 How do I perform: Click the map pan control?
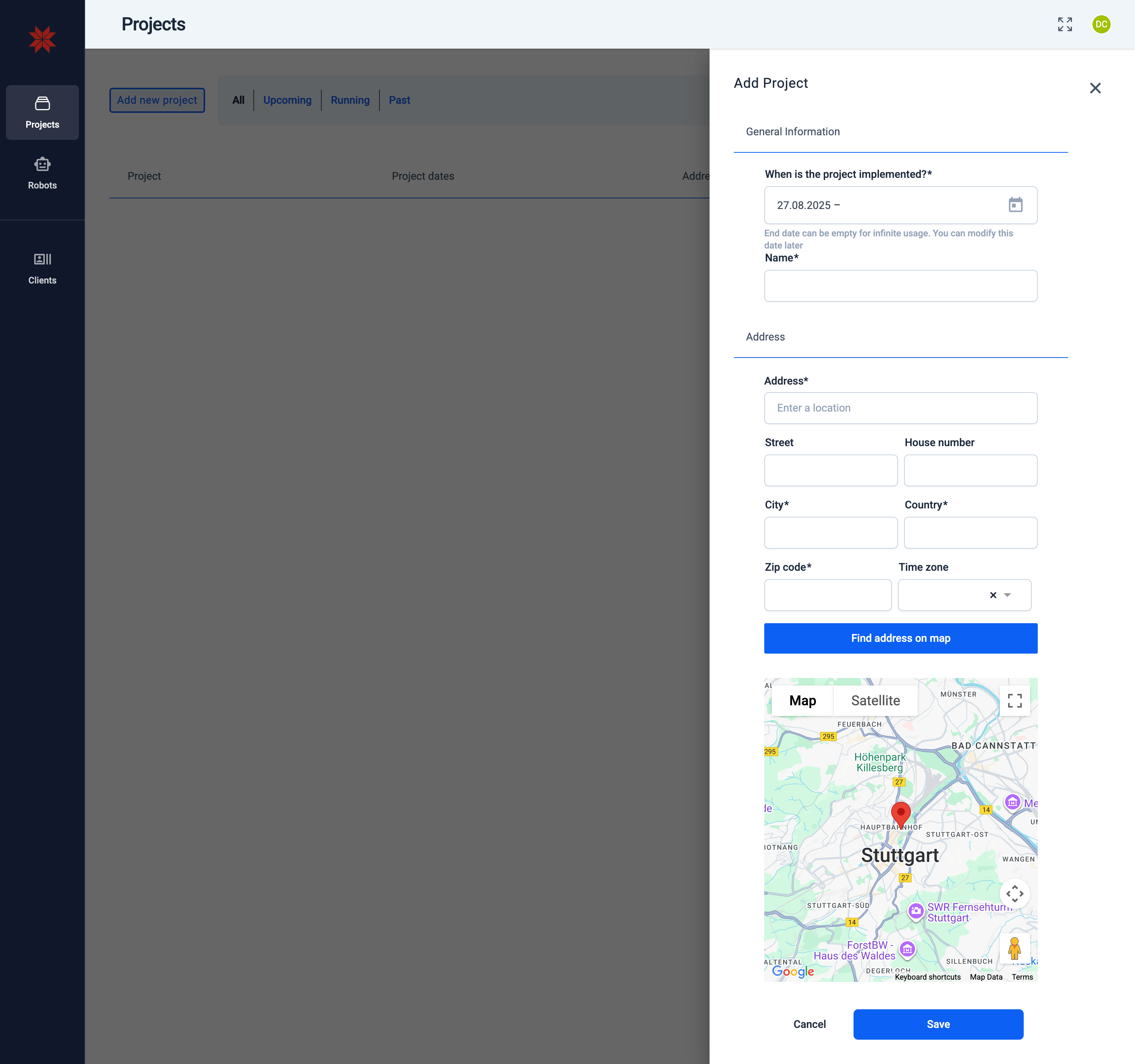tap(1015, 894)
